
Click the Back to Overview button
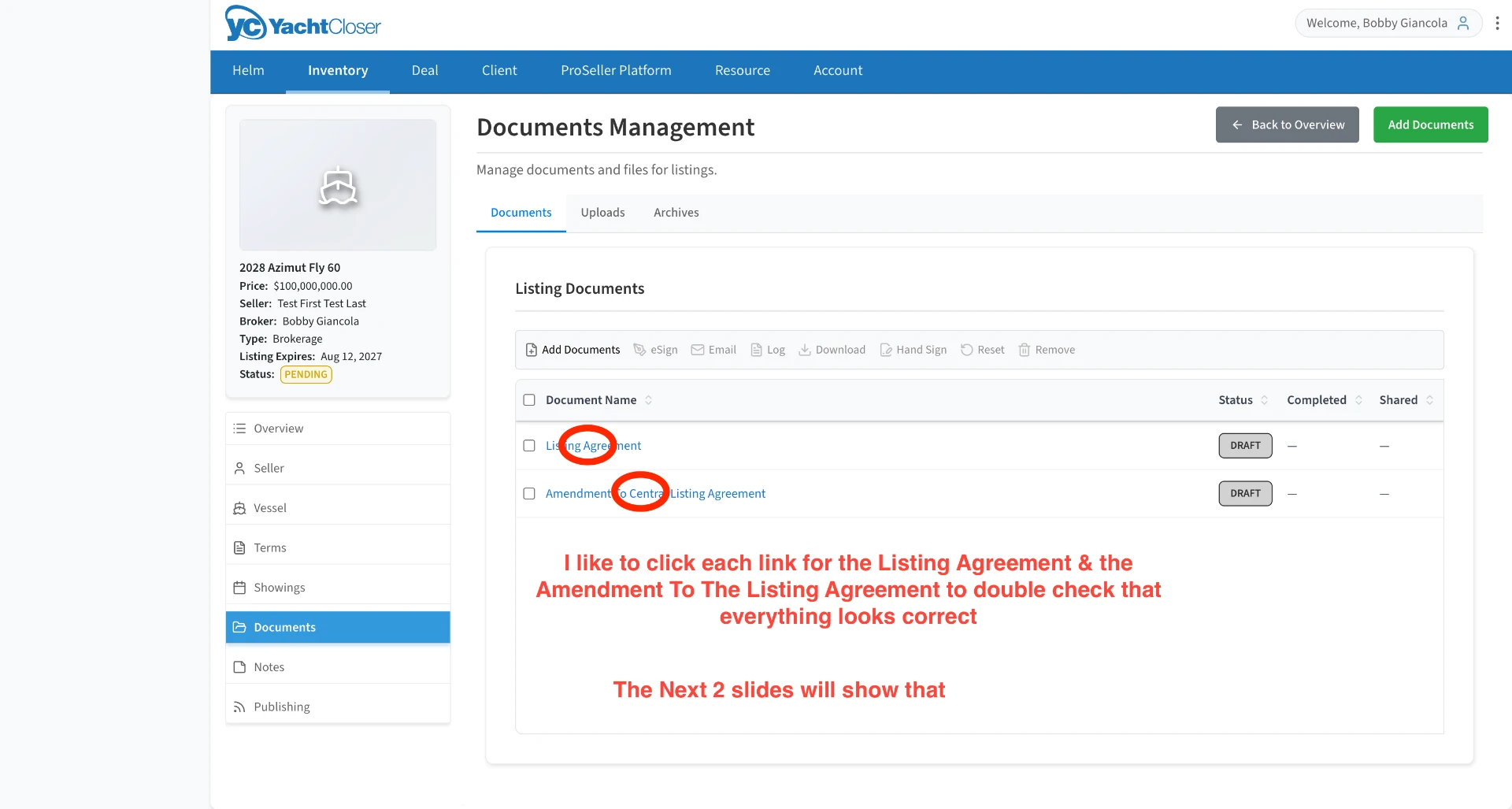(1287, 124)
